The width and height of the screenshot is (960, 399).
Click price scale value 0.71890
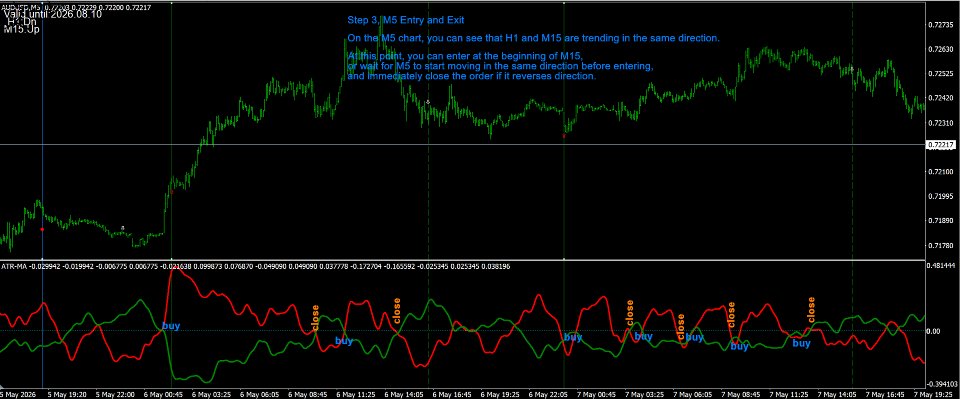coord(940,221)
